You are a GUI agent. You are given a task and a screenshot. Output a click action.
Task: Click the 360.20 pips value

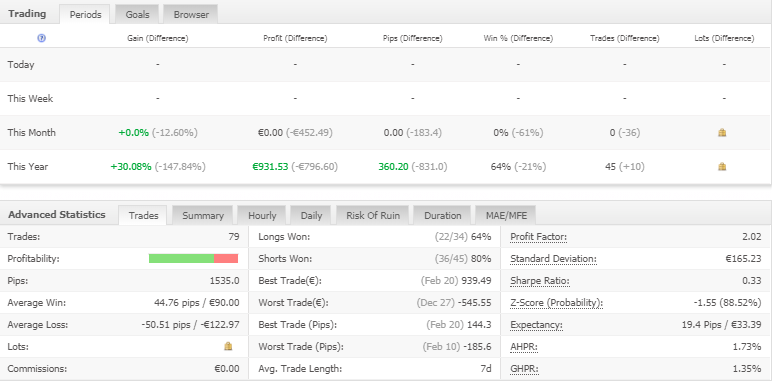pos(393,166)
